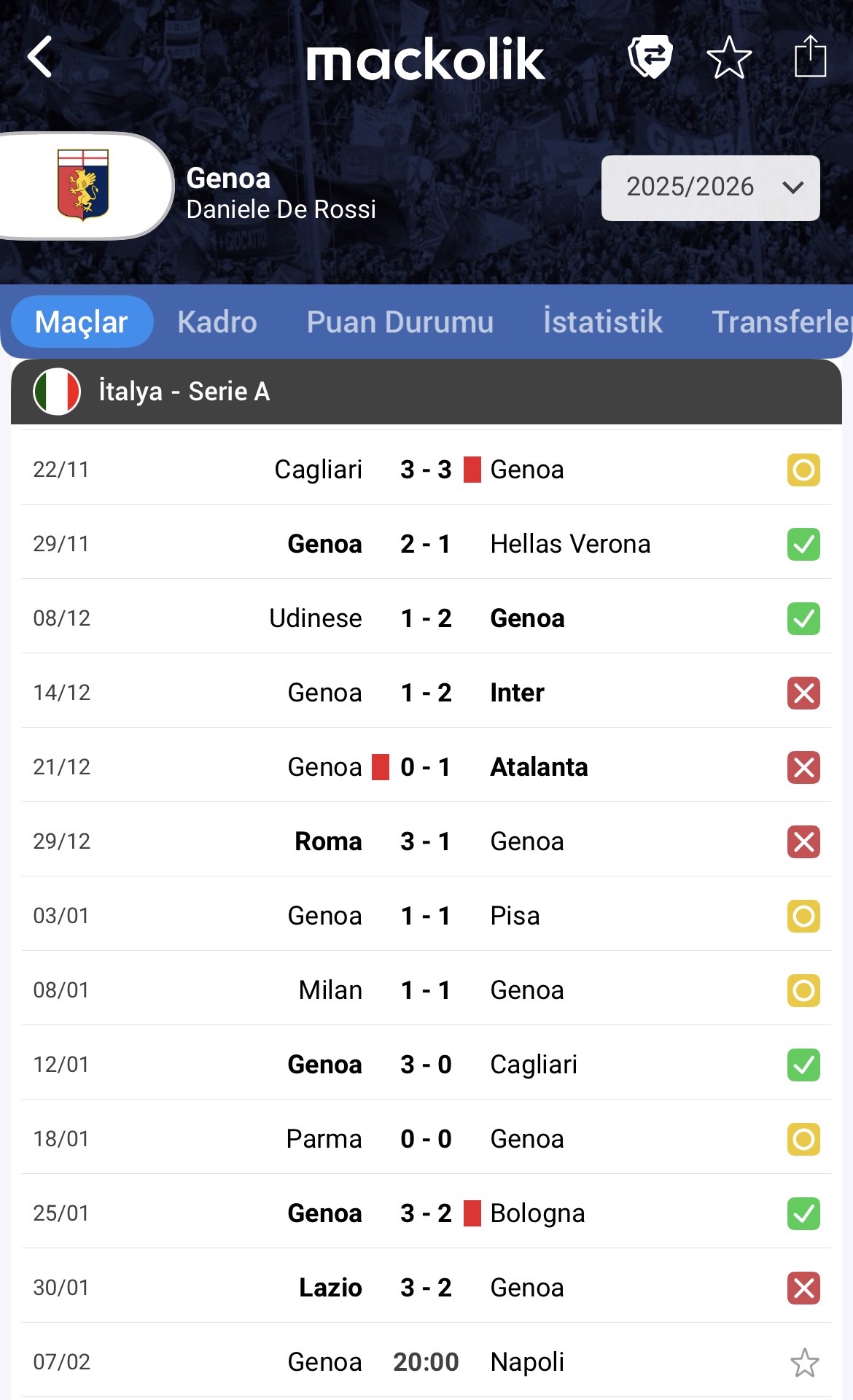Tap the win checkmark for Genoa-Hellas Verona
The image size is (853, 1400).
tap(803, 544)
